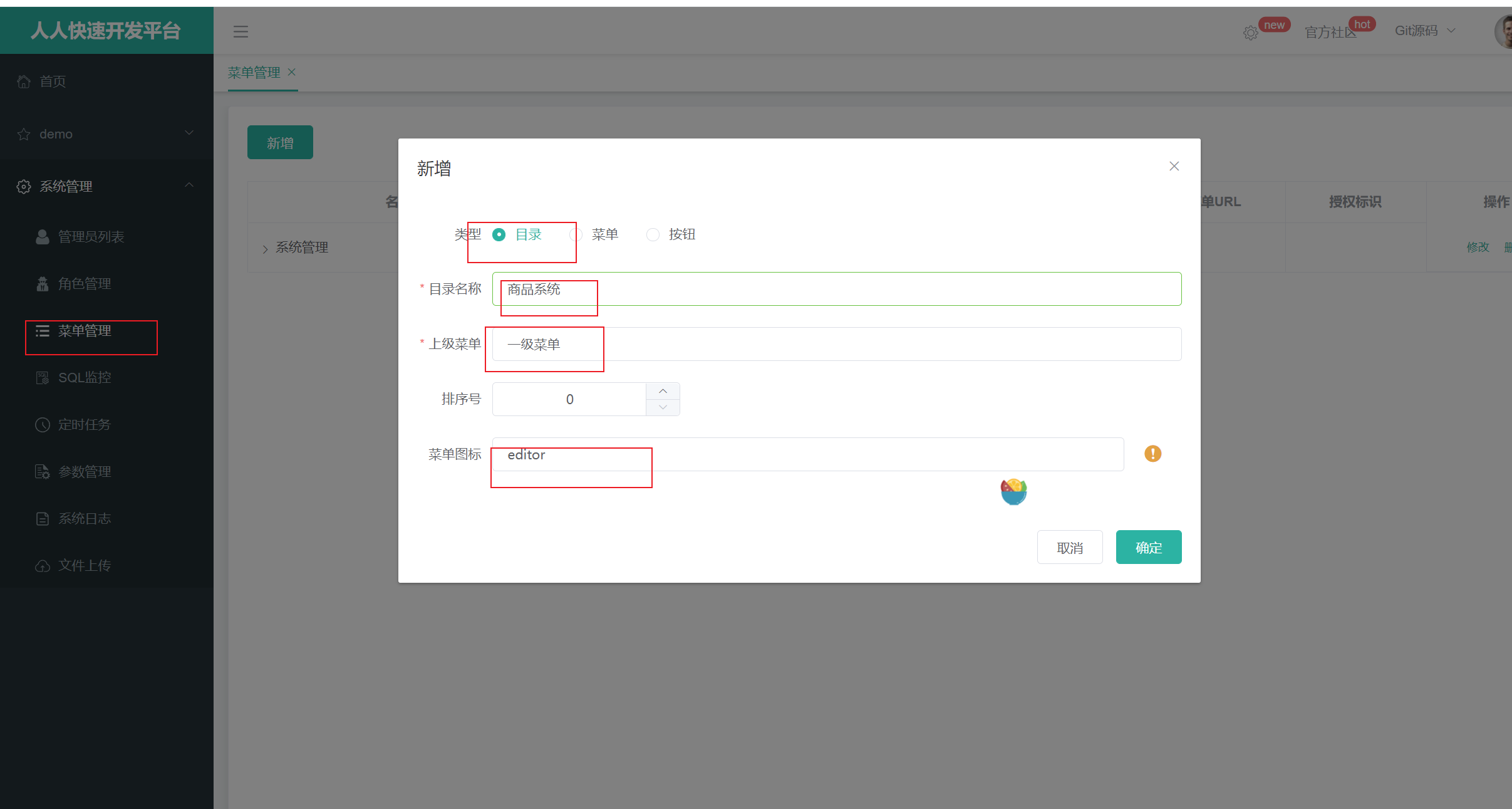Click the SQL监控 sidebar icon

pos(43,378)
